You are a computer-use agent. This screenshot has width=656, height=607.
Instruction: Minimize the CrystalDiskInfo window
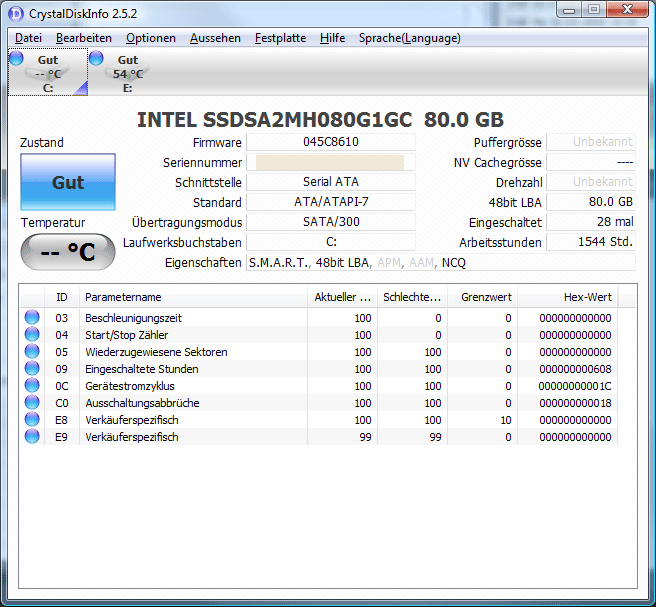(x=569, y=9)
